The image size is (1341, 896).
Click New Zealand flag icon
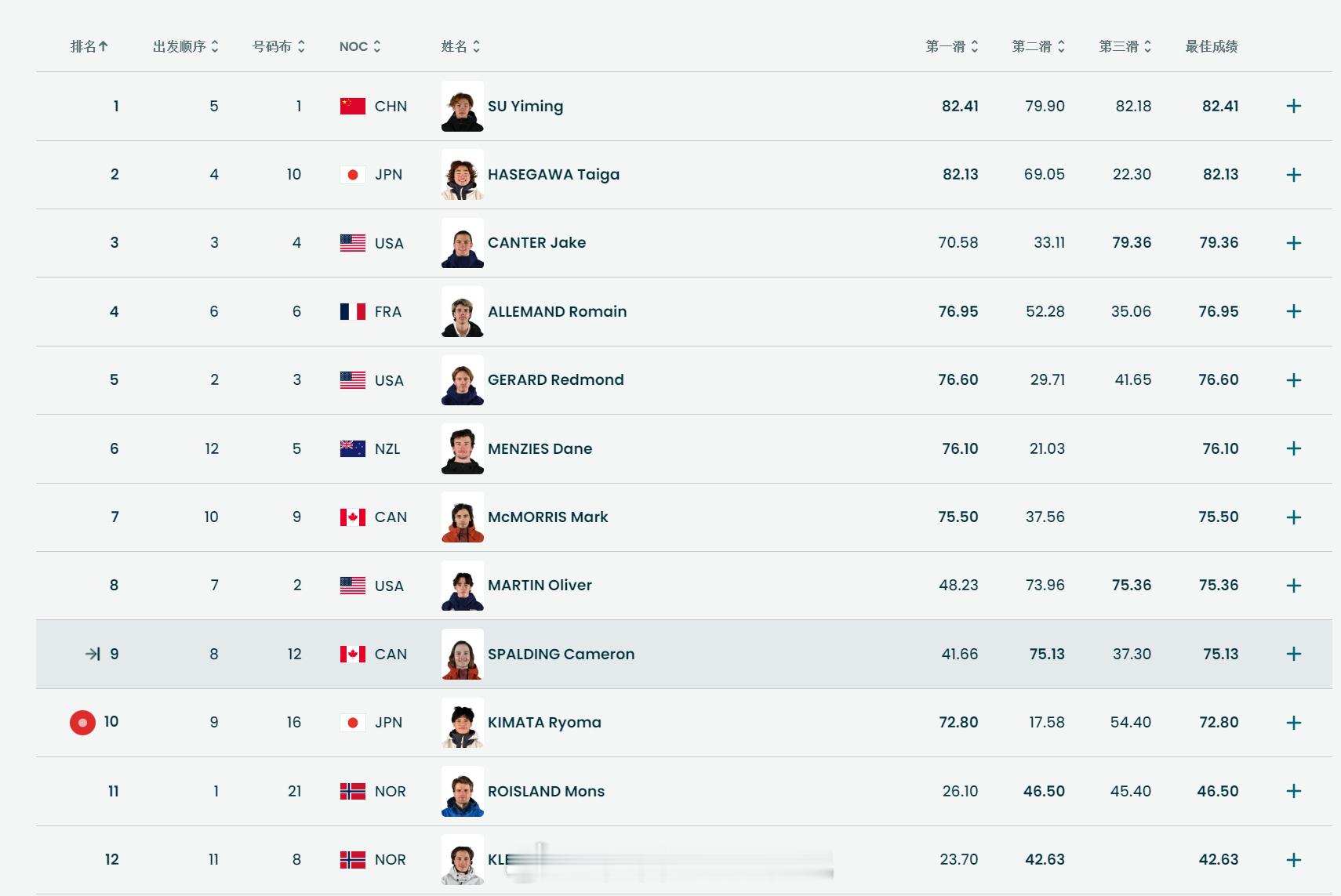tap(353, 448)
